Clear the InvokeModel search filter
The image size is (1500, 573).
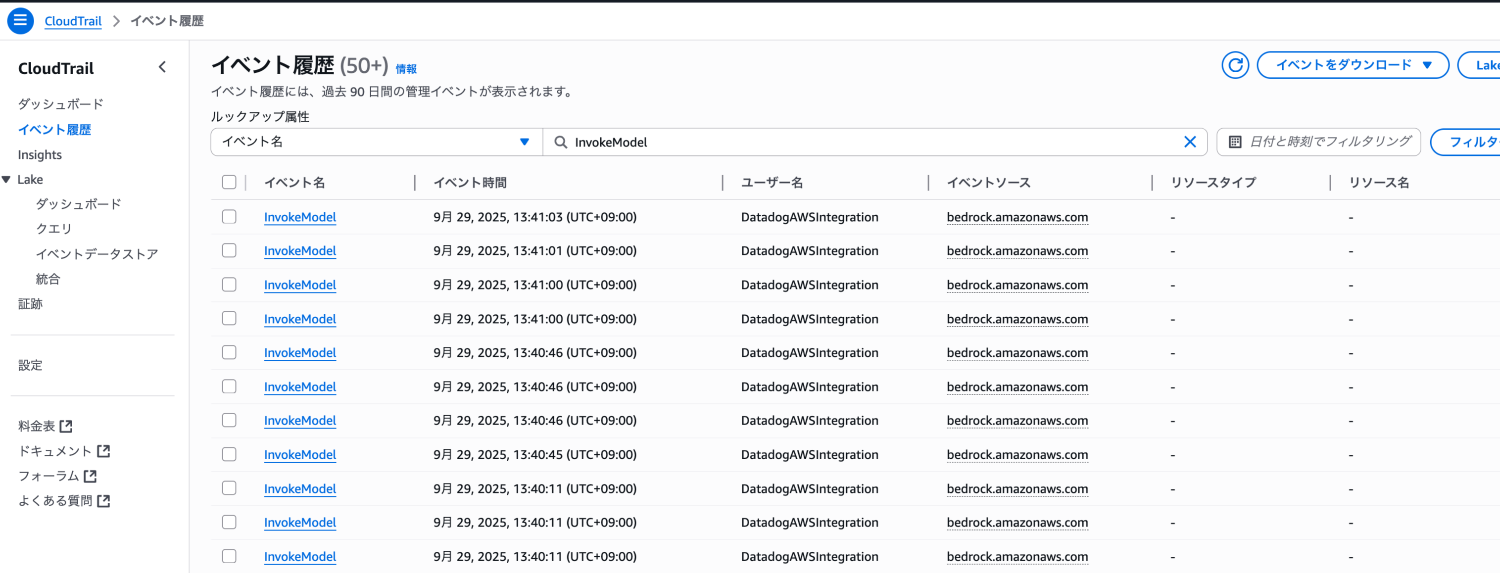(x=1190, y=142)
